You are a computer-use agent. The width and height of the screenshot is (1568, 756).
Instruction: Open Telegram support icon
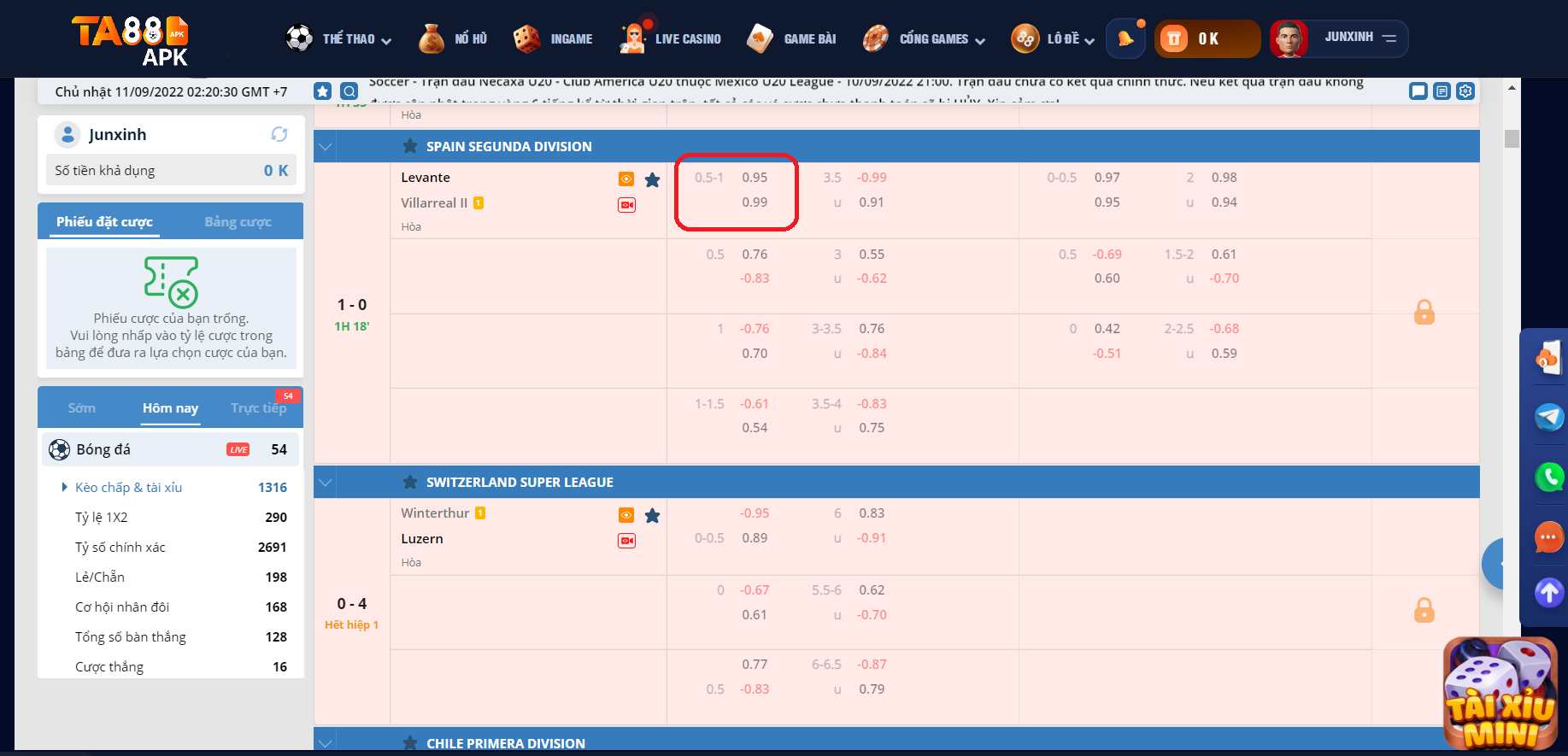[1548, 417]
